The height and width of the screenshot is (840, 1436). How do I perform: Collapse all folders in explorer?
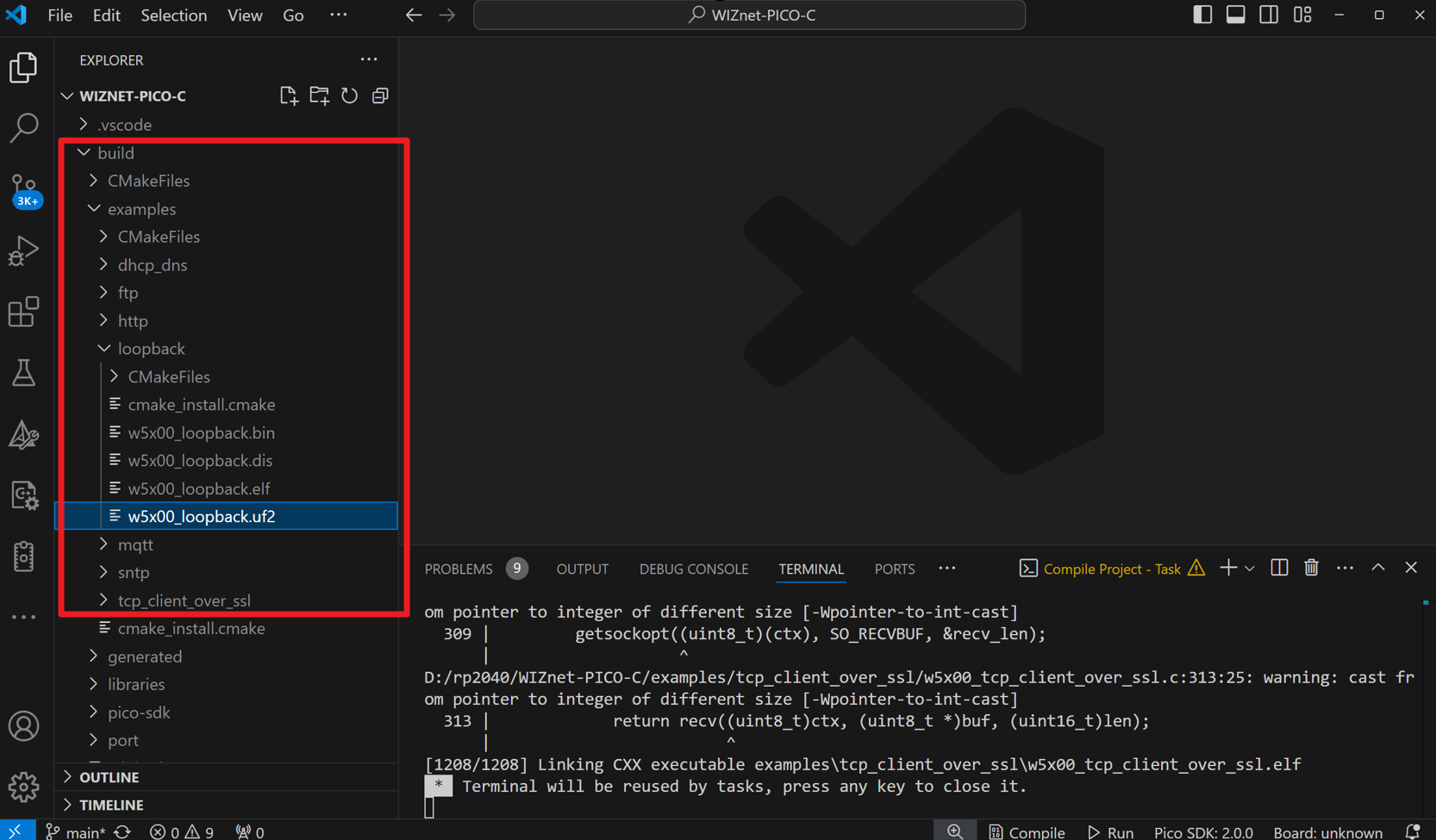(x=380, y=96)
